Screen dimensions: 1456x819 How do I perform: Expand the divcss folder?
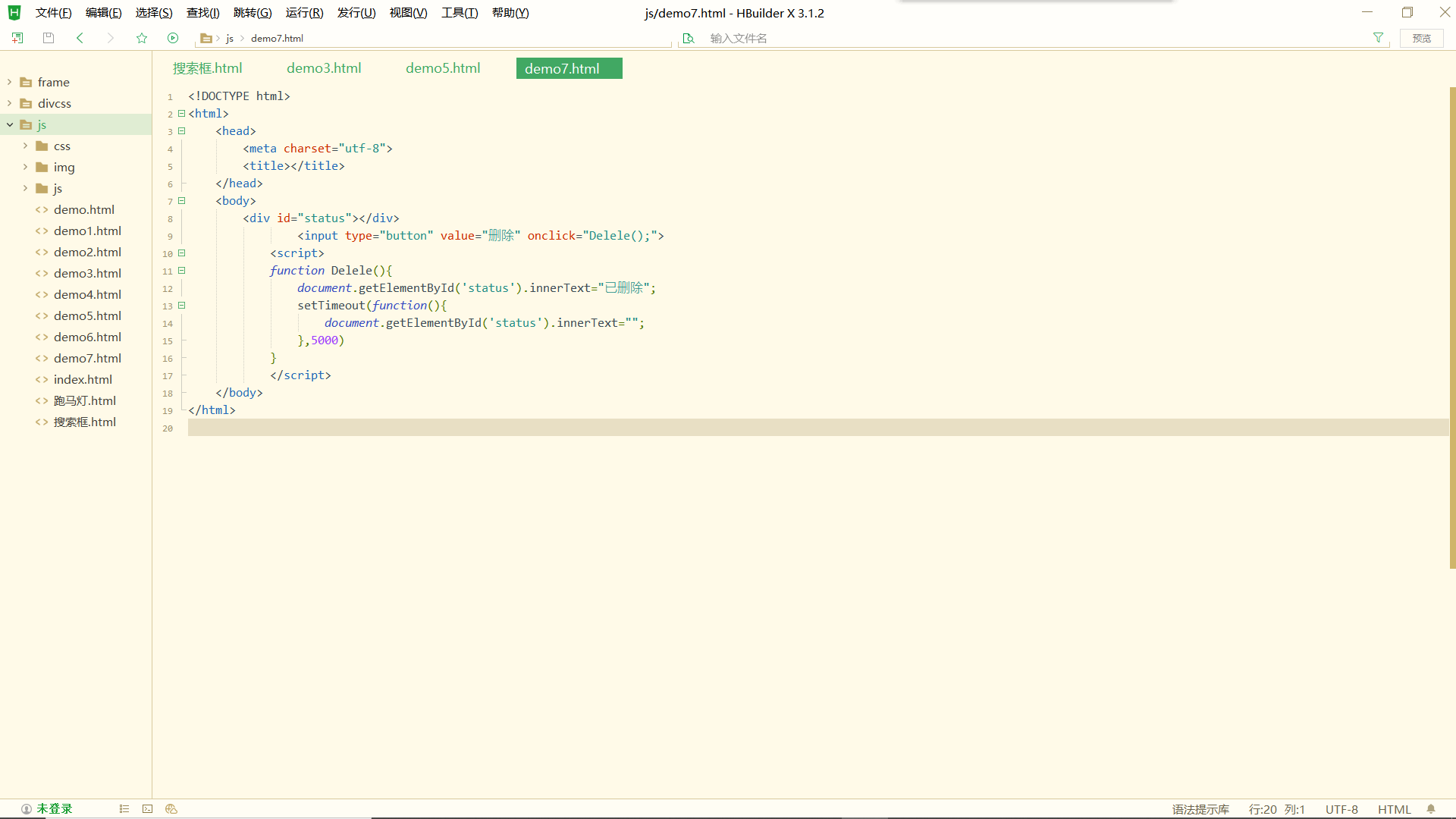pos(9,103)
